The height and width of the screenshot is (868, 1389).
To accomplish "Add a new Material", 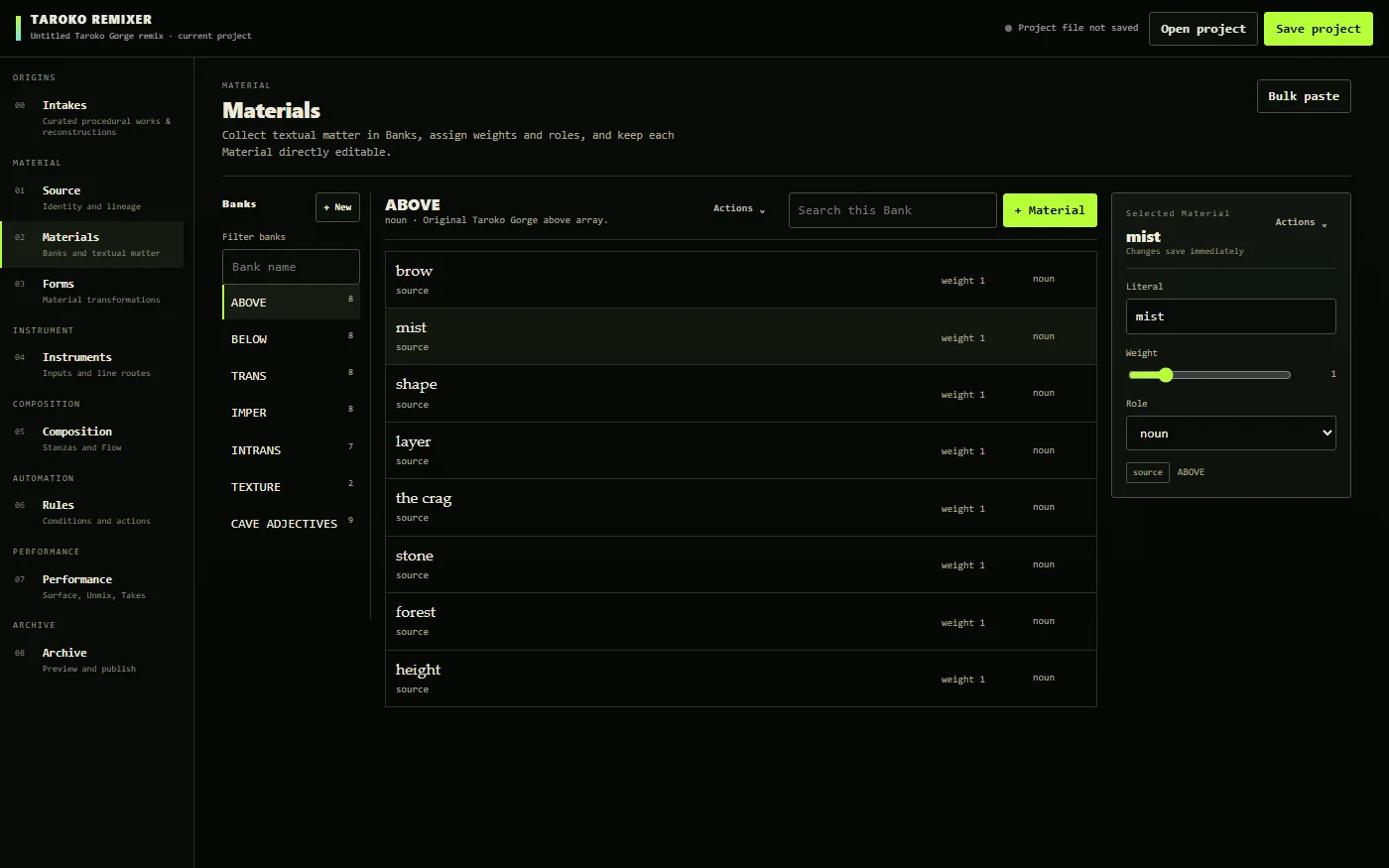I will 1050,210.
